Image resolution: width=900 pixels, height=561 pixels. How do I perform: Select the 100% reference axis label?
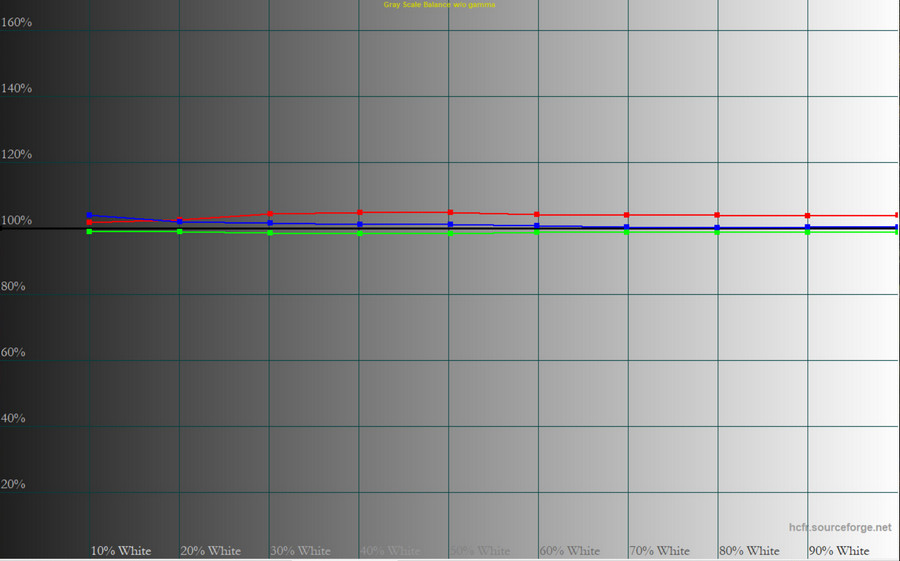(x=16, y=220)
